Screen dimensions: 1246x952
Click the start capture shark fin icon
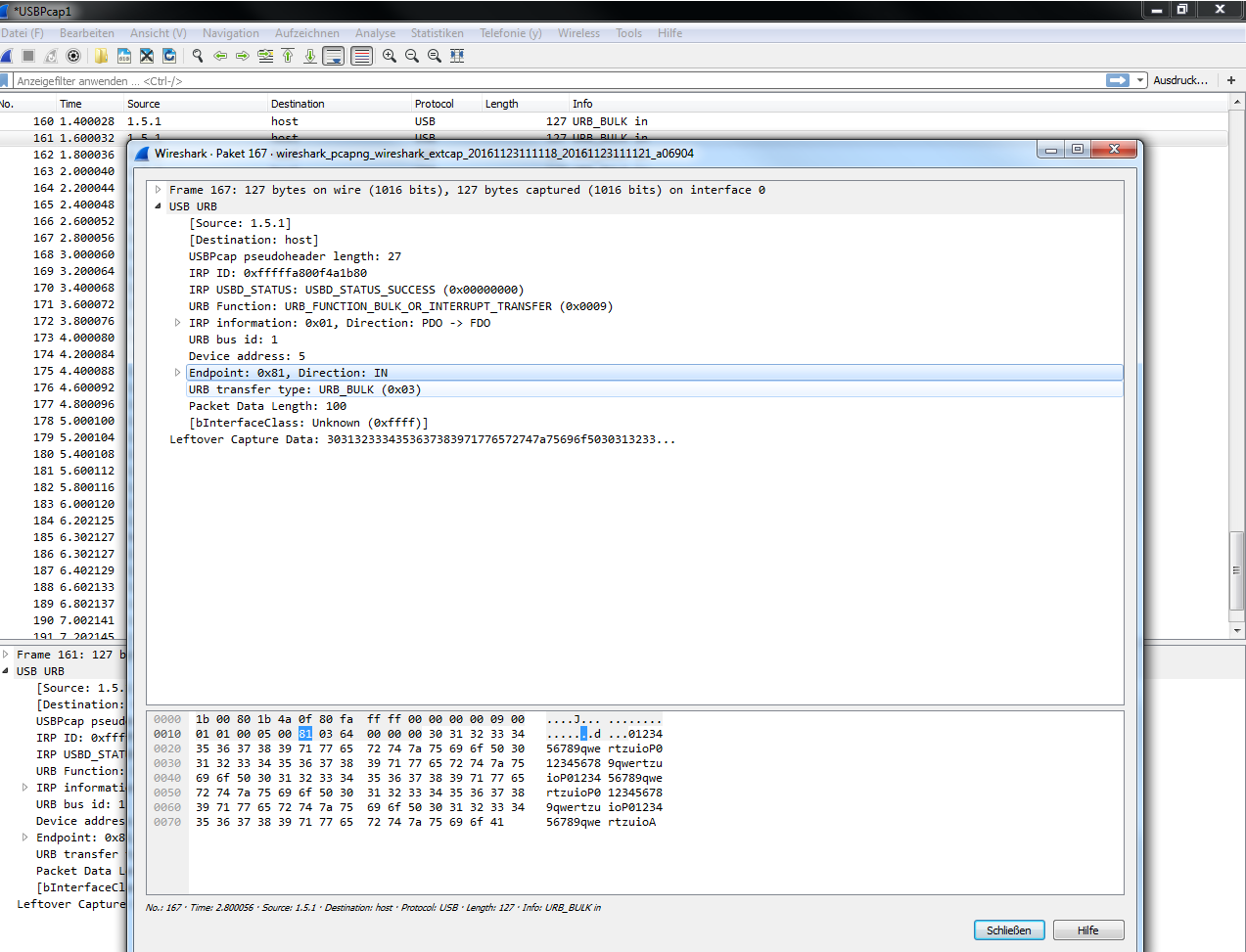[x=6, y=56]
